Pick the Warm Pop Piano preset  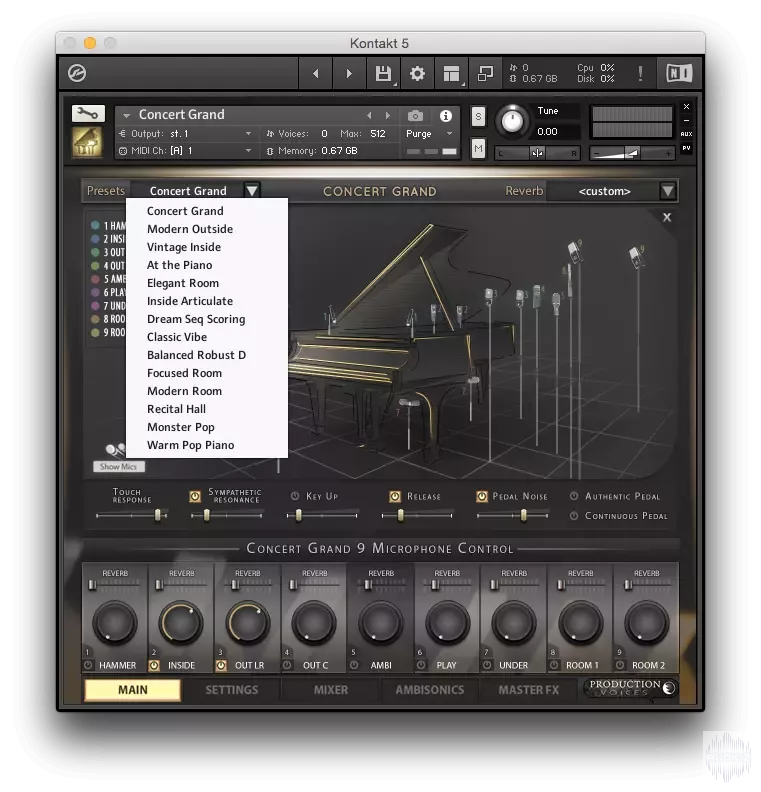click(190, 445)
